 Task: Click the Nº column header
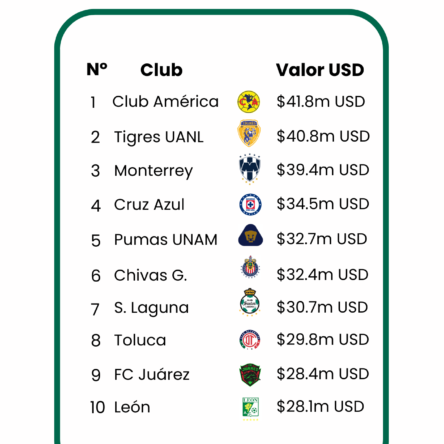97,69
